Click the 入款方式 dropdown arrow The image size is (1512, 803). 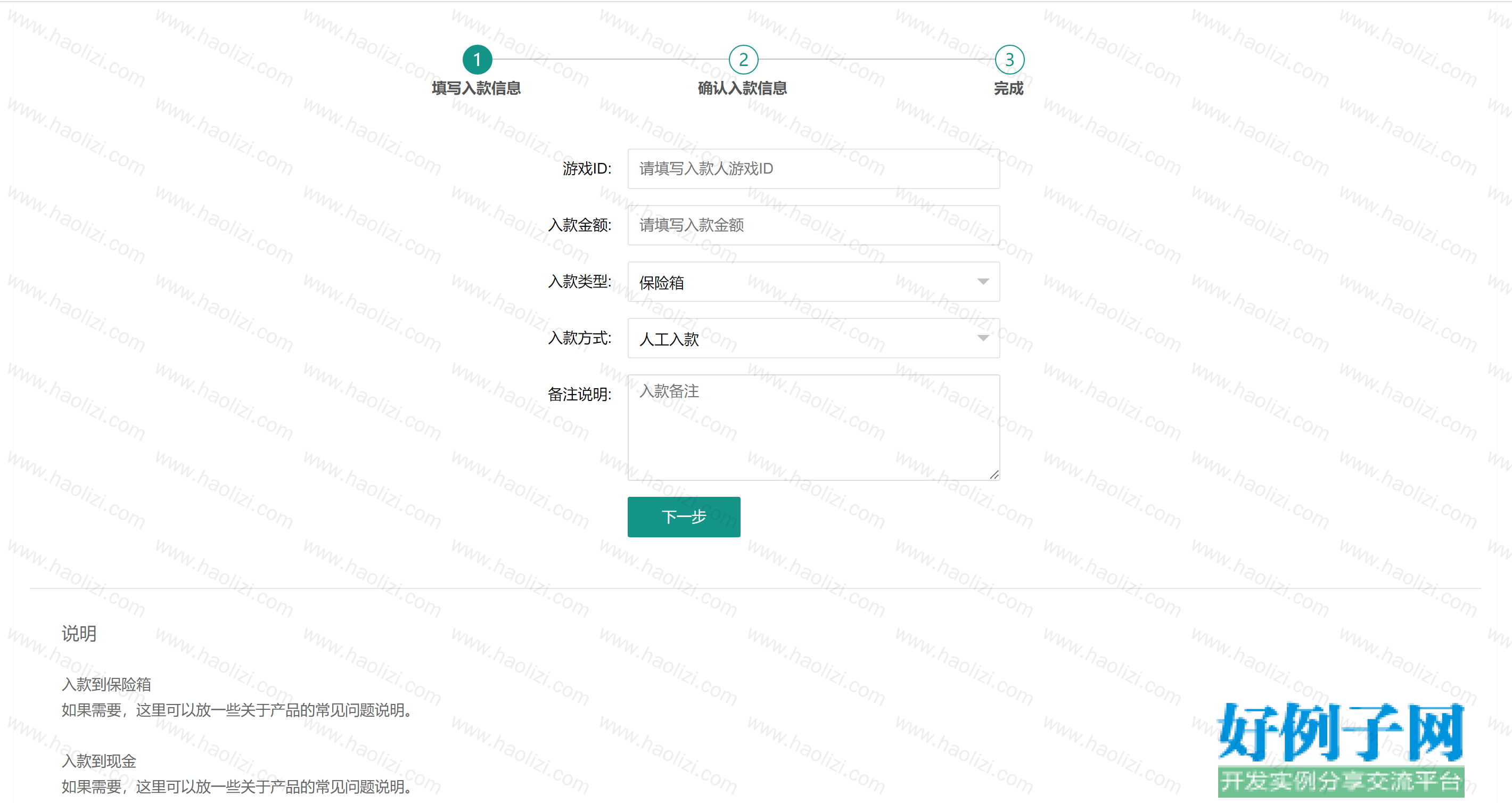tap(983, 338)
